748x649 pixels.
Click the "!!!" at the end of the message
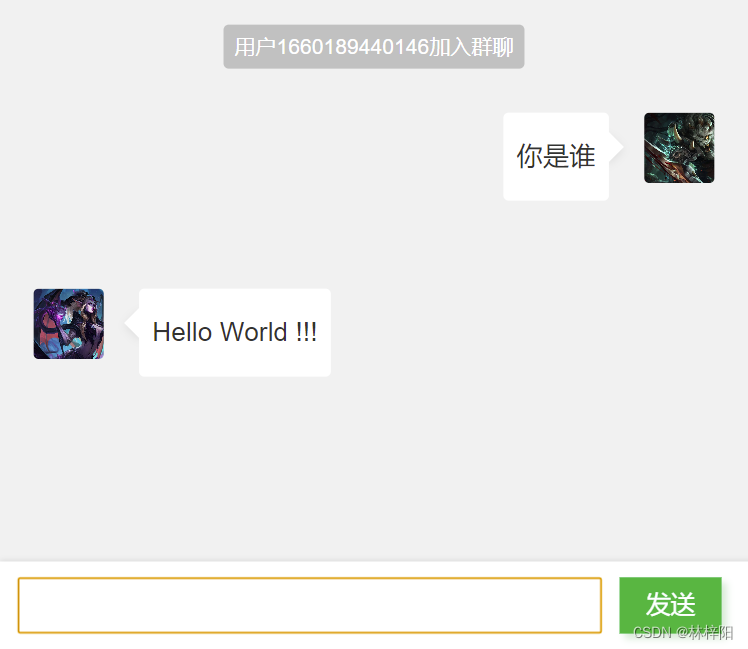306,332
